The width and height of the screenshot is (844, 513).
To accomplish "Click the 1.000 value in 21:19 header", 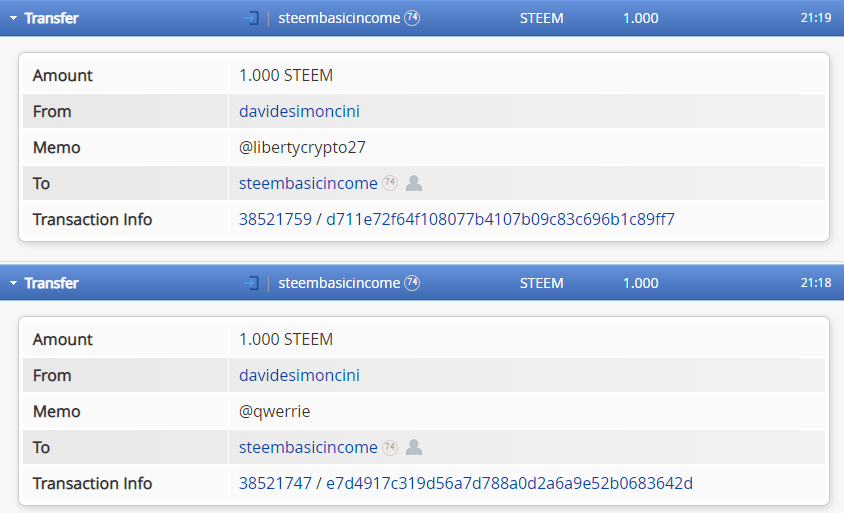I will pos(641,18).
